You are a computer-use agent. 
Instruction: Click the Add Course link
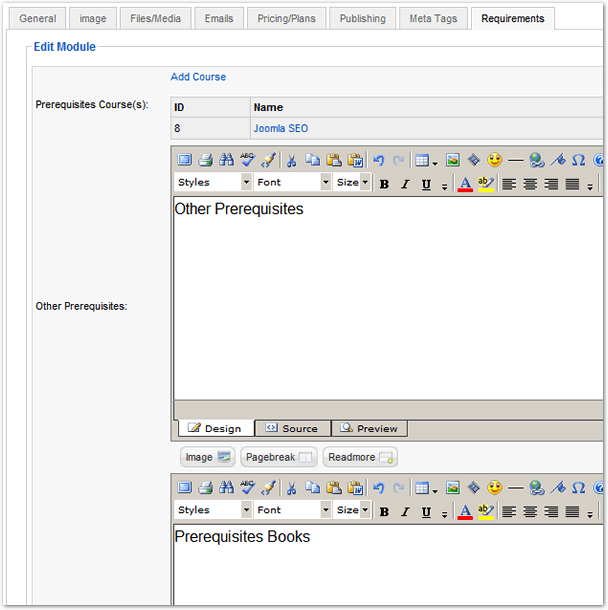[x=198, y=77]
